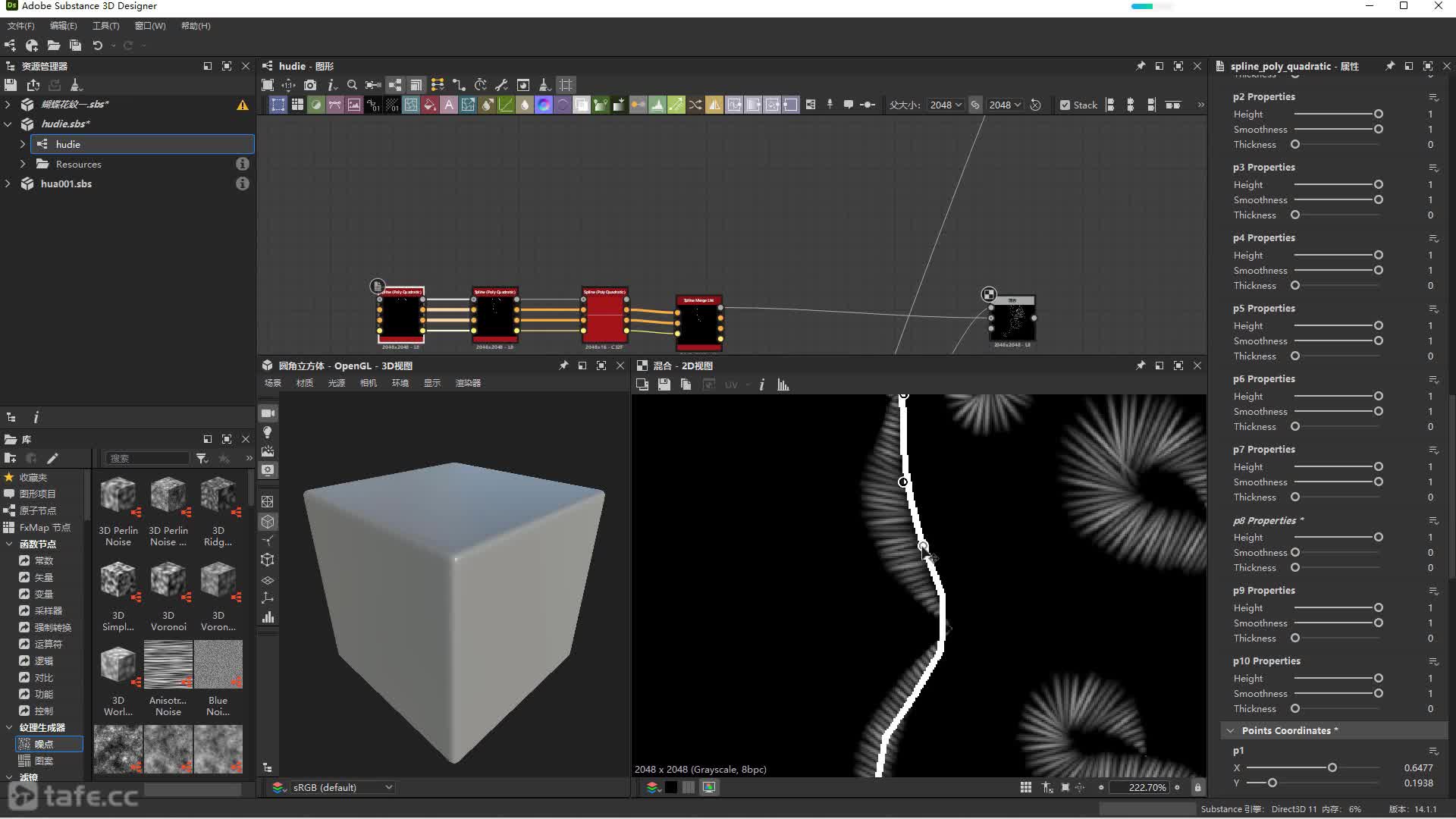Click the wrench tools icon in graph toolbar
The height and width of the screenshot is (819, 1456).
coord(501,85)
